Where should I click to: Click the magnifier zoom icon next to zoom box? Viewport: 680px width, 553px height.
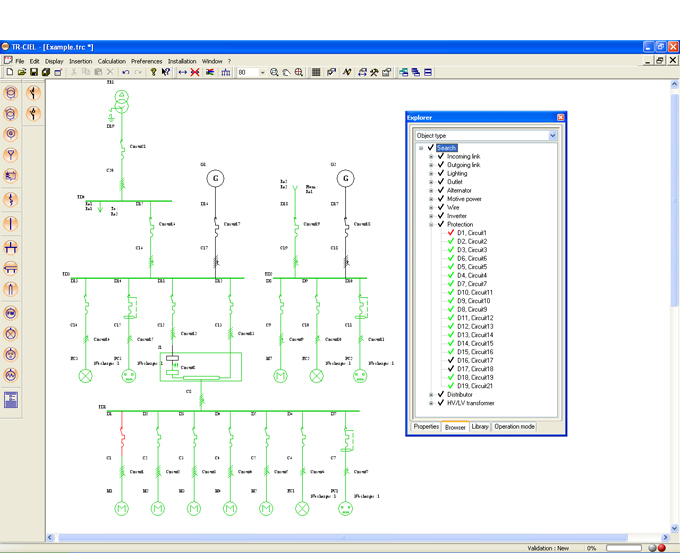[274, 72]
